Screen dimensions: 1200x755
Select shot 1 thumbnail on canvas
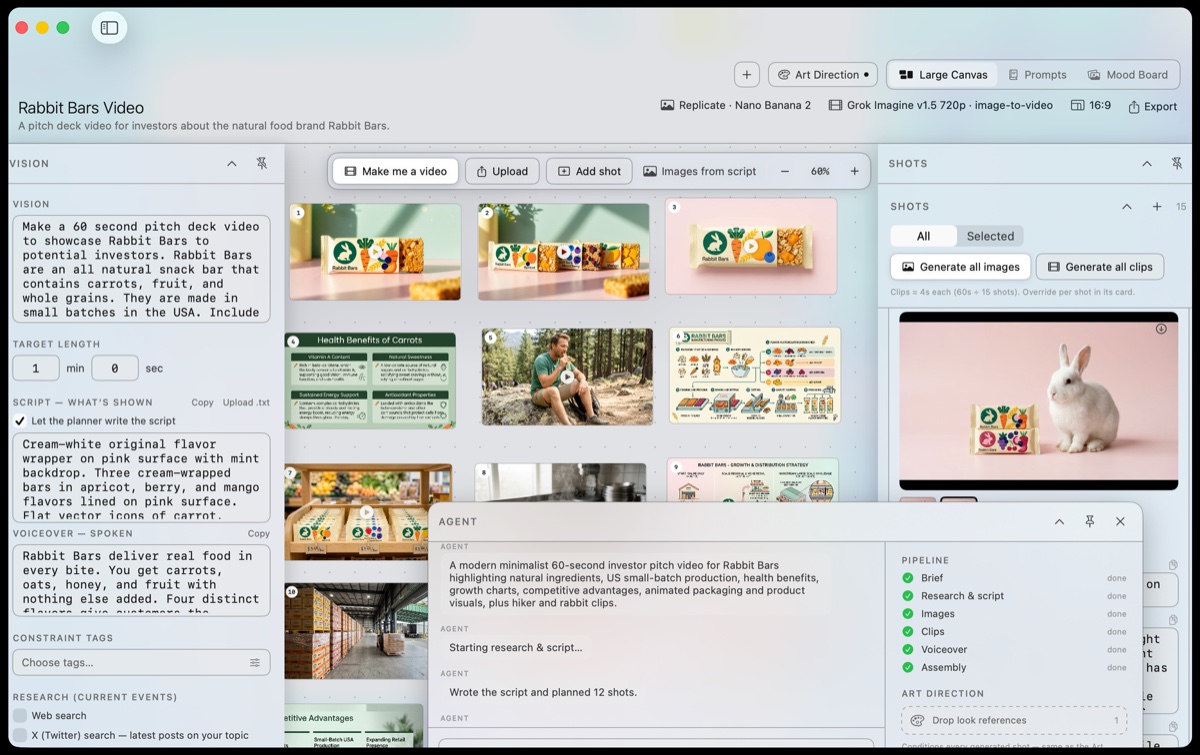pyautogui.click(x=375, y=252)
